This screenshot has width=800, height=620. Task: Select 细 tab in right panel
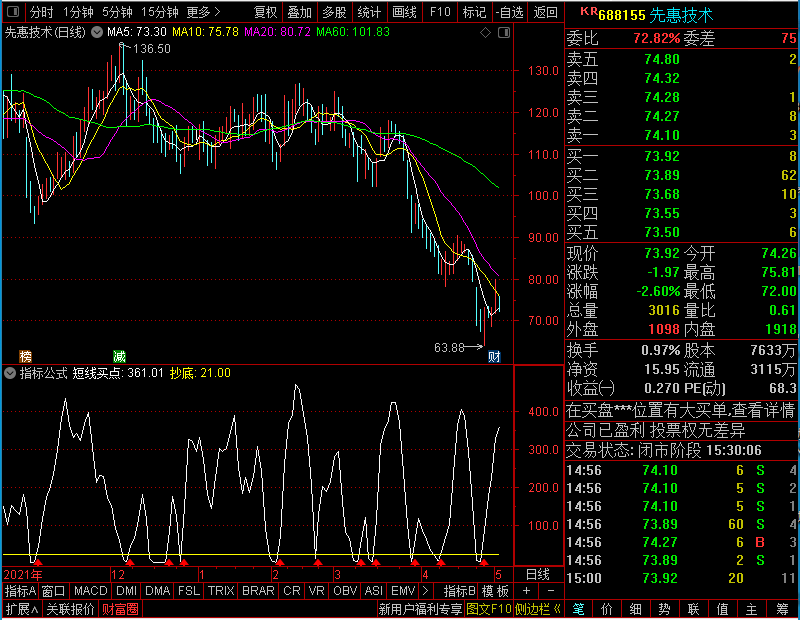point(635,609)
